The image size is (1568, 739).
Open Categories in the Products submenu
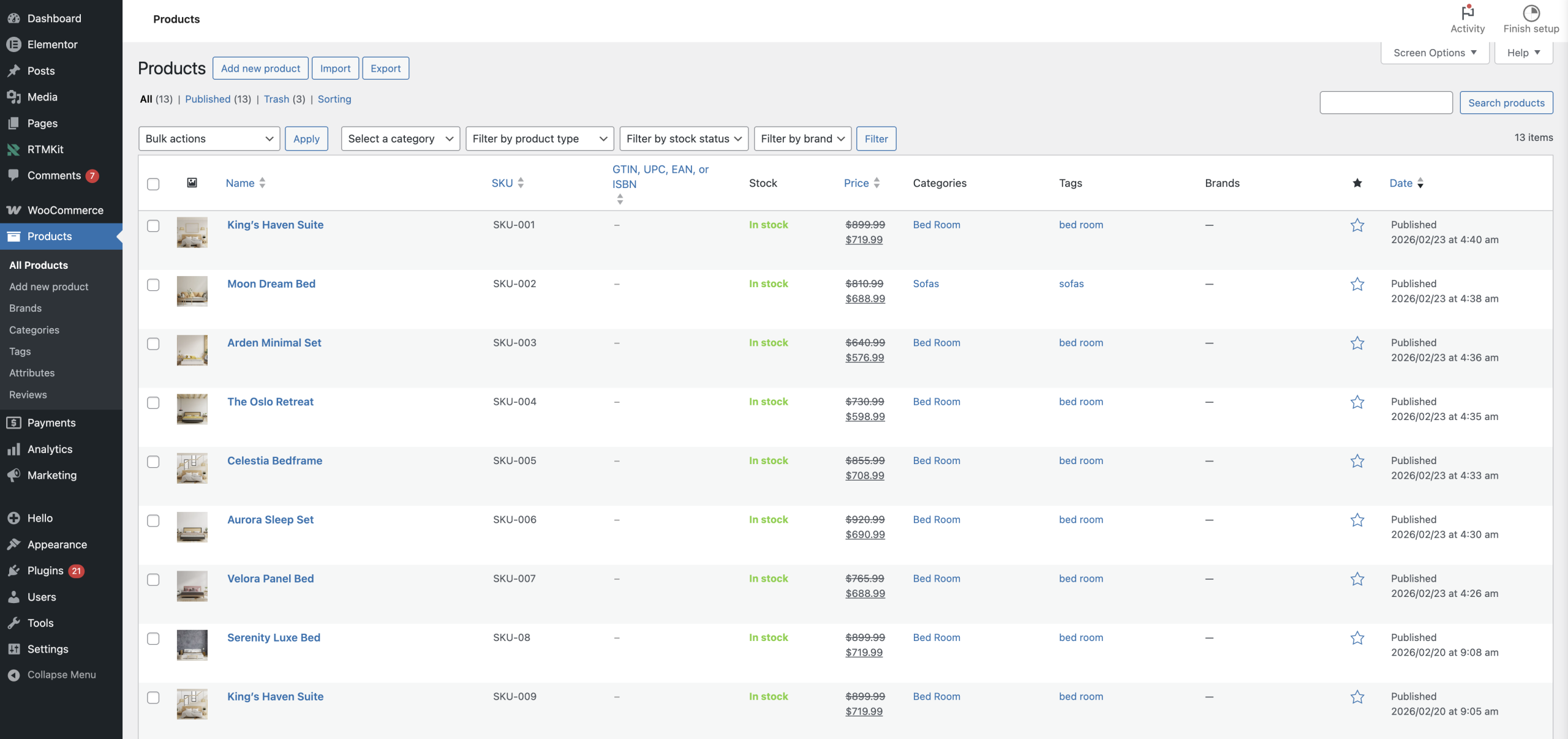coord(34,330)
